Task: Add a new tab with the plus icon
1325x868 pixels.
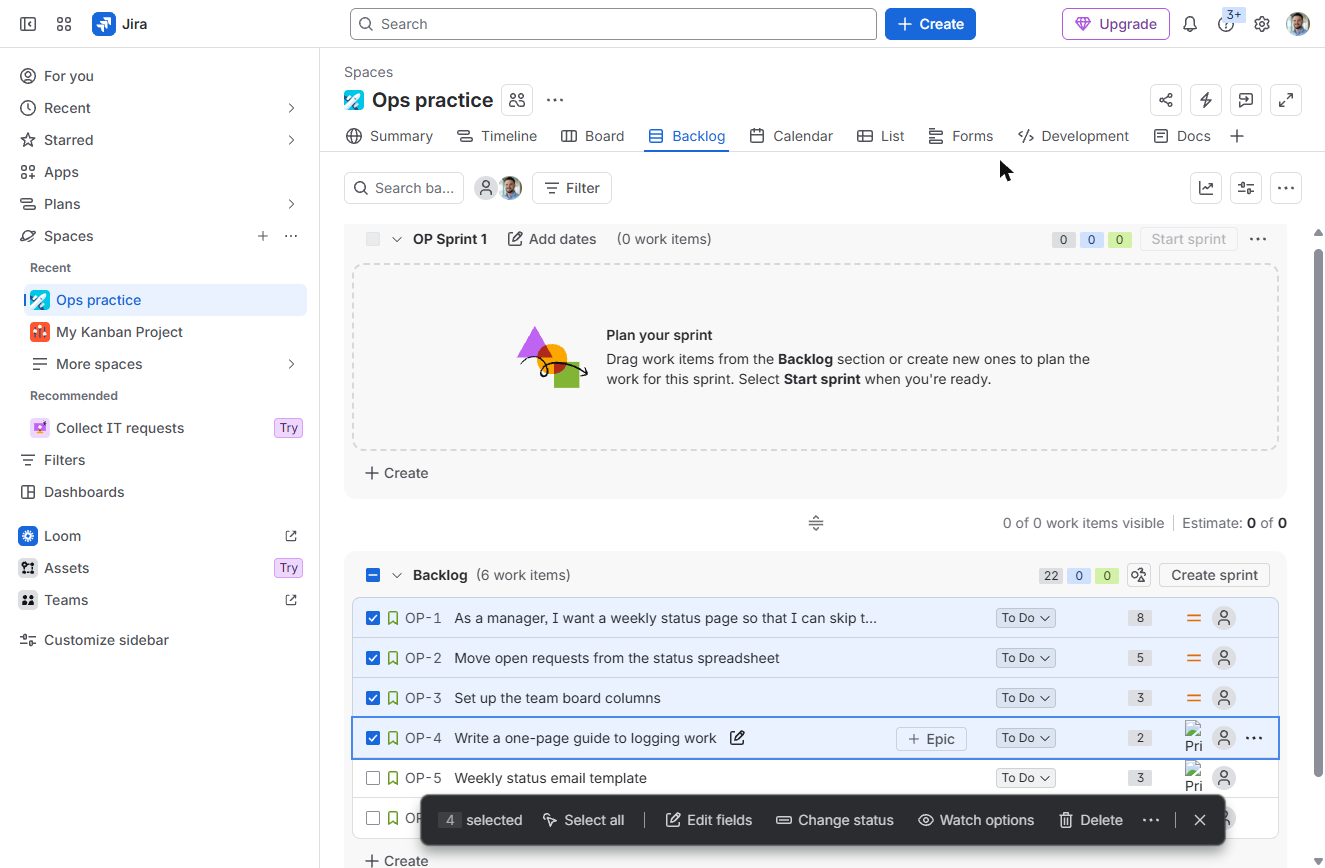Action: pos(1237,136)
